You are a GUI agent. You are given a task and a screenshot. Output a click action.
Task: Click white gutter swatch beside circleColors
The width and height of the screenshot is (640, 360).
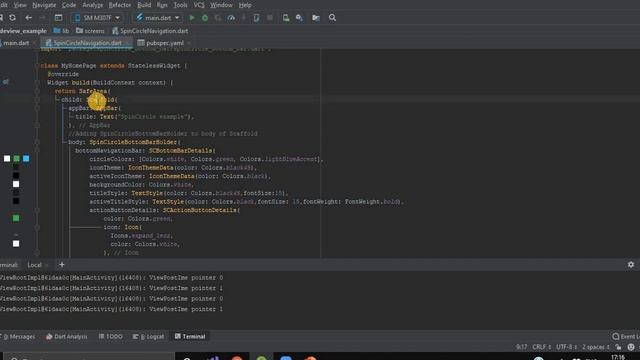[7, 158]
